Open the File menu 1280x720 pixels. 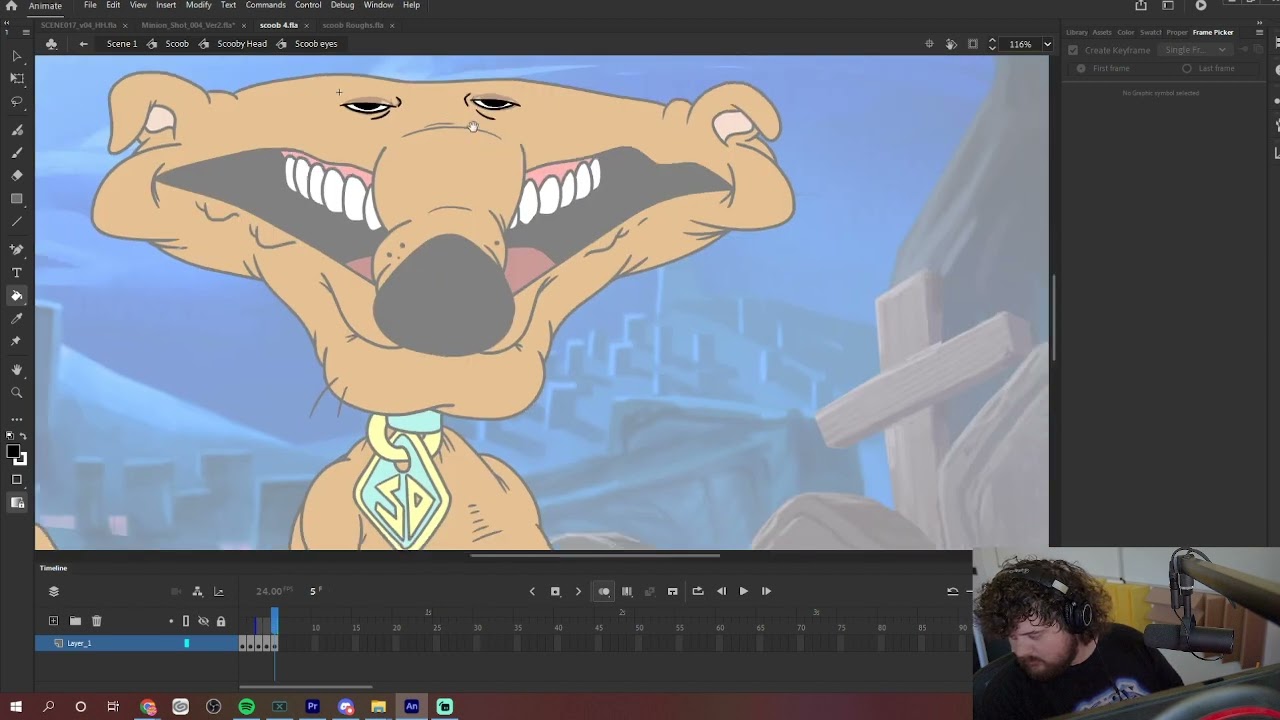point(90,5)
